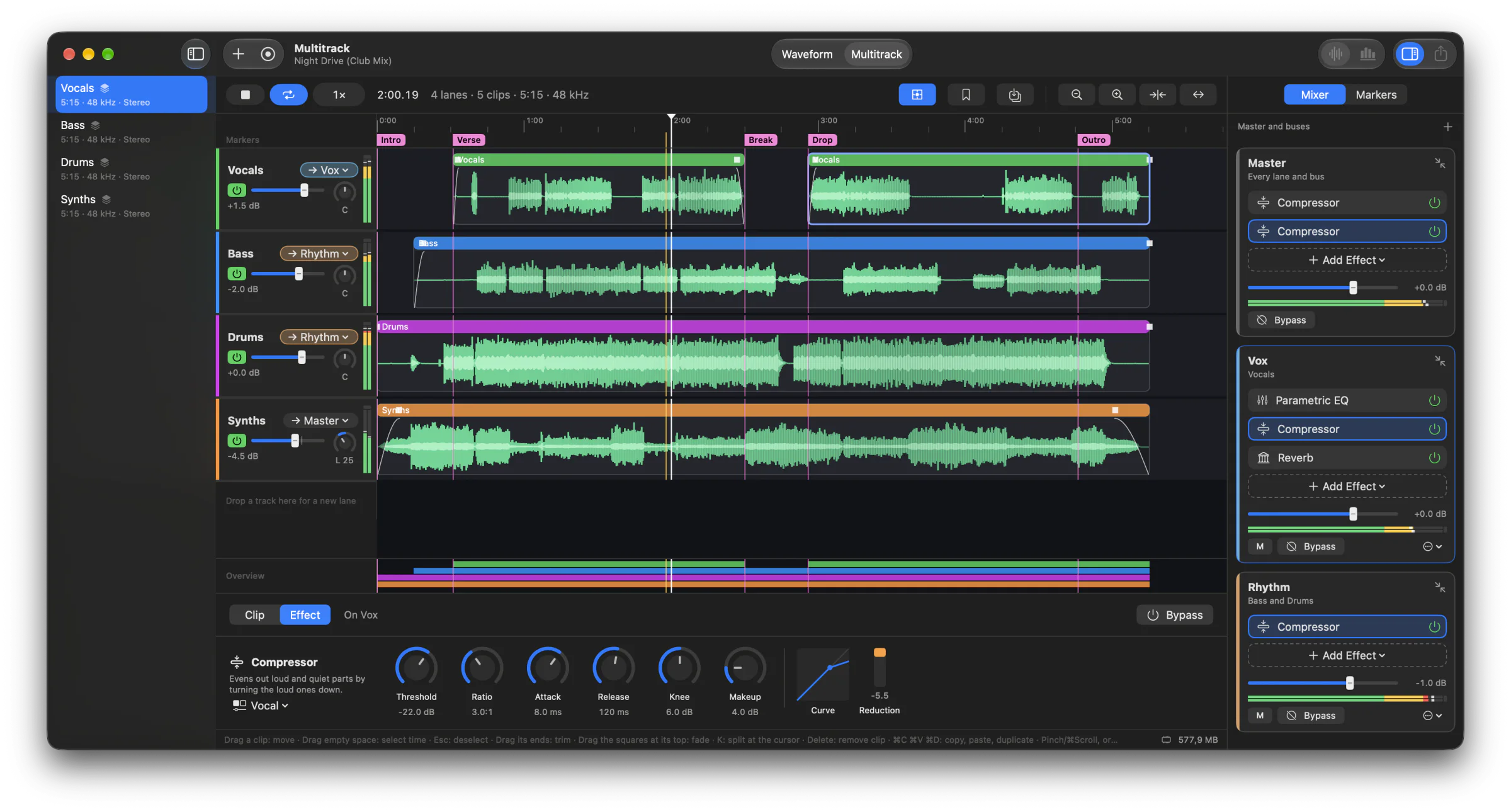The height and width of the screenshot is (812, 1511).
Task: Collapse the Master bus card
Action: click(1439, 164)
